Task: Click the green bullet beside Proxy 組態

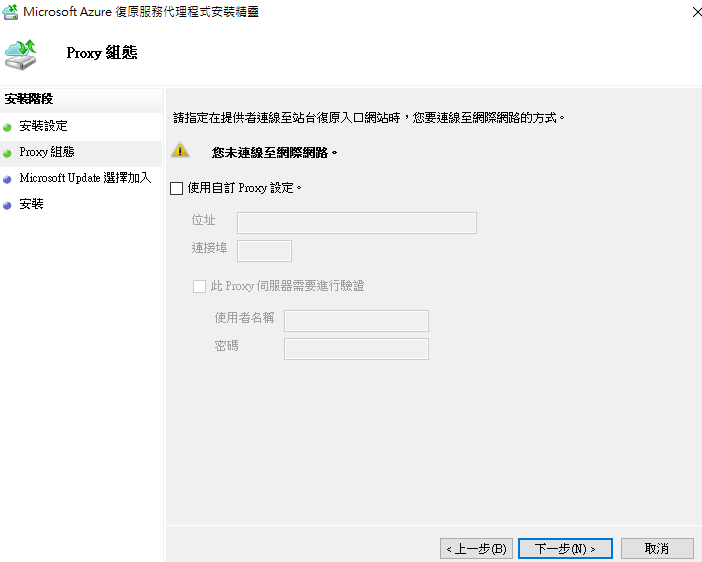Action: (7, 154)
